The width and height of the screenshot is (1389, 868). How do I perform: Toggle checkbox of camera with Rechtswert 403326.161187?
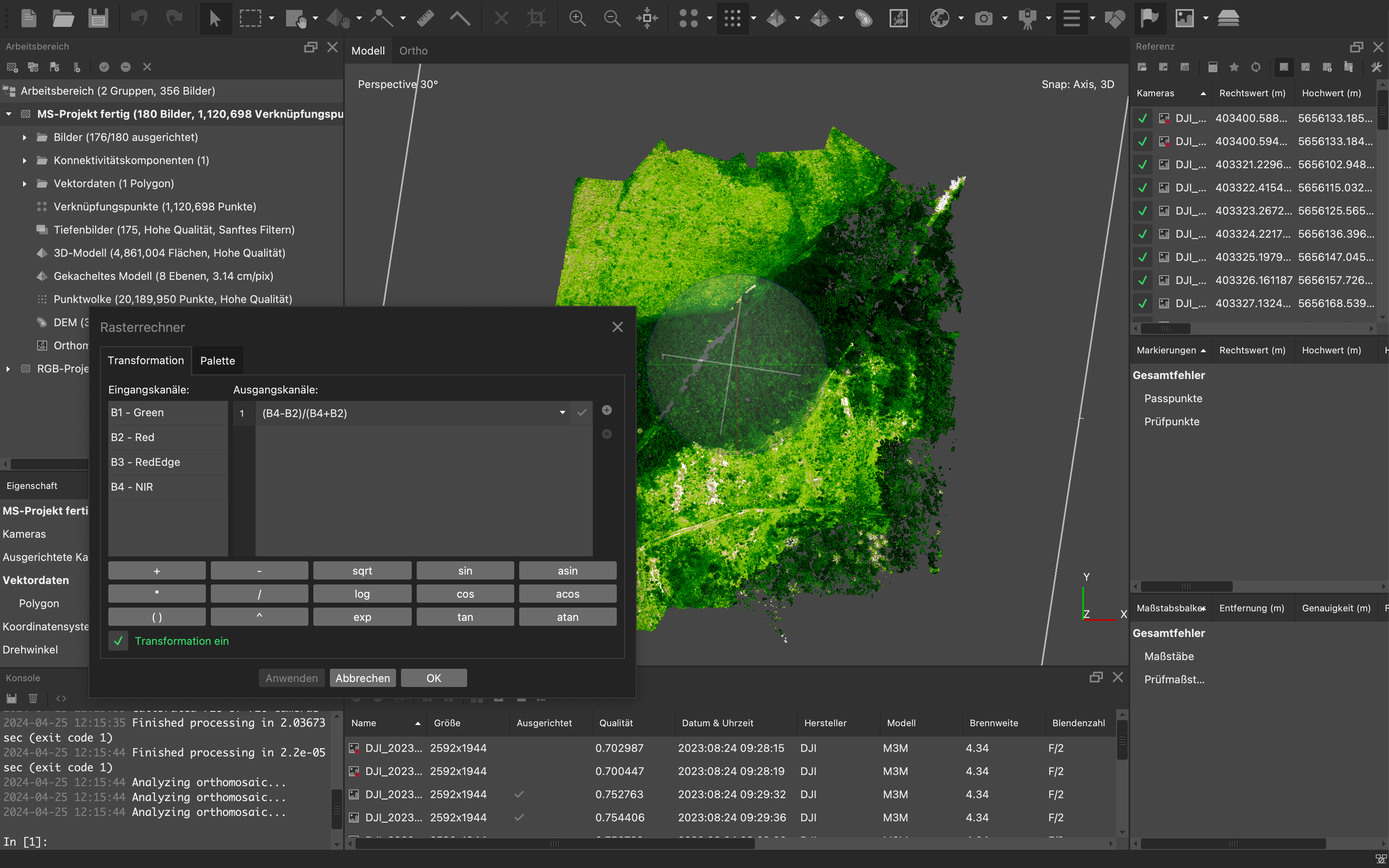(1142, 280)
